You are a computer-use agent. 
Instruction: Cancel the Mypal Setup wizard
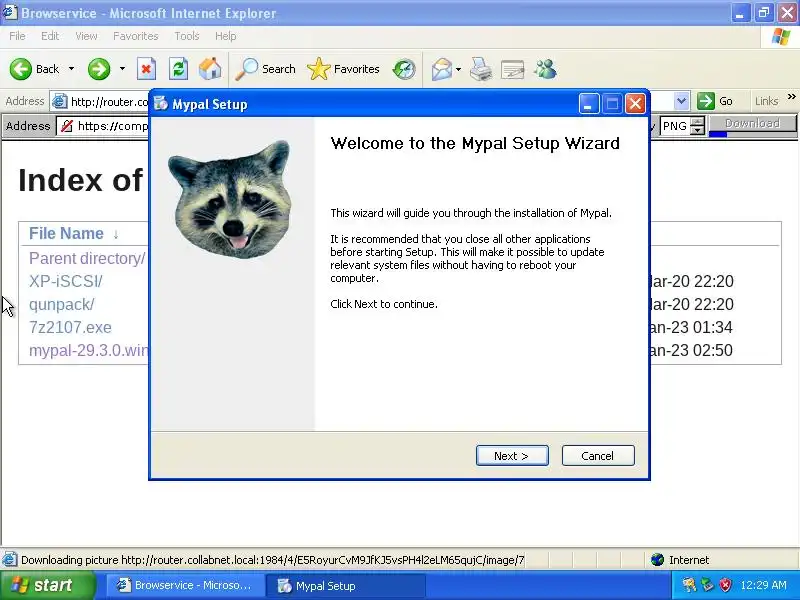pyautogui.click(x=598, y=456)
